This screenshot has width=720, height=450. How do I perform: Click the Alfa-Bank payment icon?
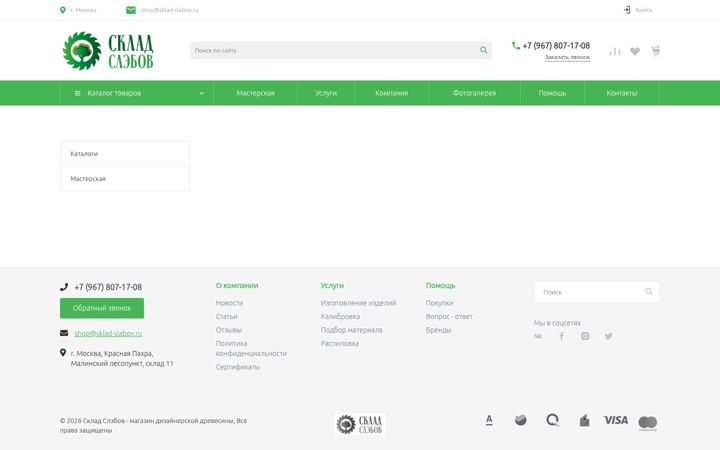(489, 420)
